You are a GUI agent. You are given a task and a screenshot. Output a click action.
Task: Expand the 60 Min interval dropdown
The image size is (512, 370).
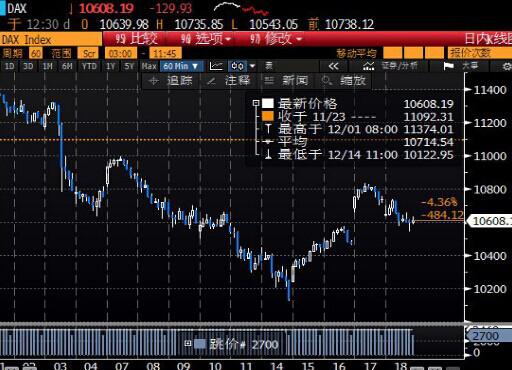coord(181,66)
